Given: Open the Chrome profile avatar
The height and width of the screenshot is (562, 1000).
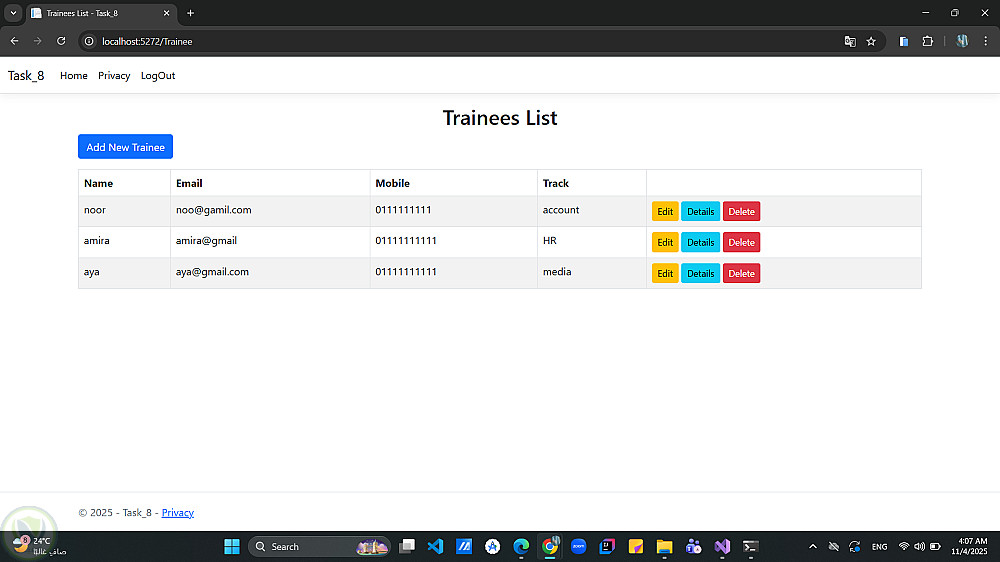Looking at the screenshot, I should [962, 41].
